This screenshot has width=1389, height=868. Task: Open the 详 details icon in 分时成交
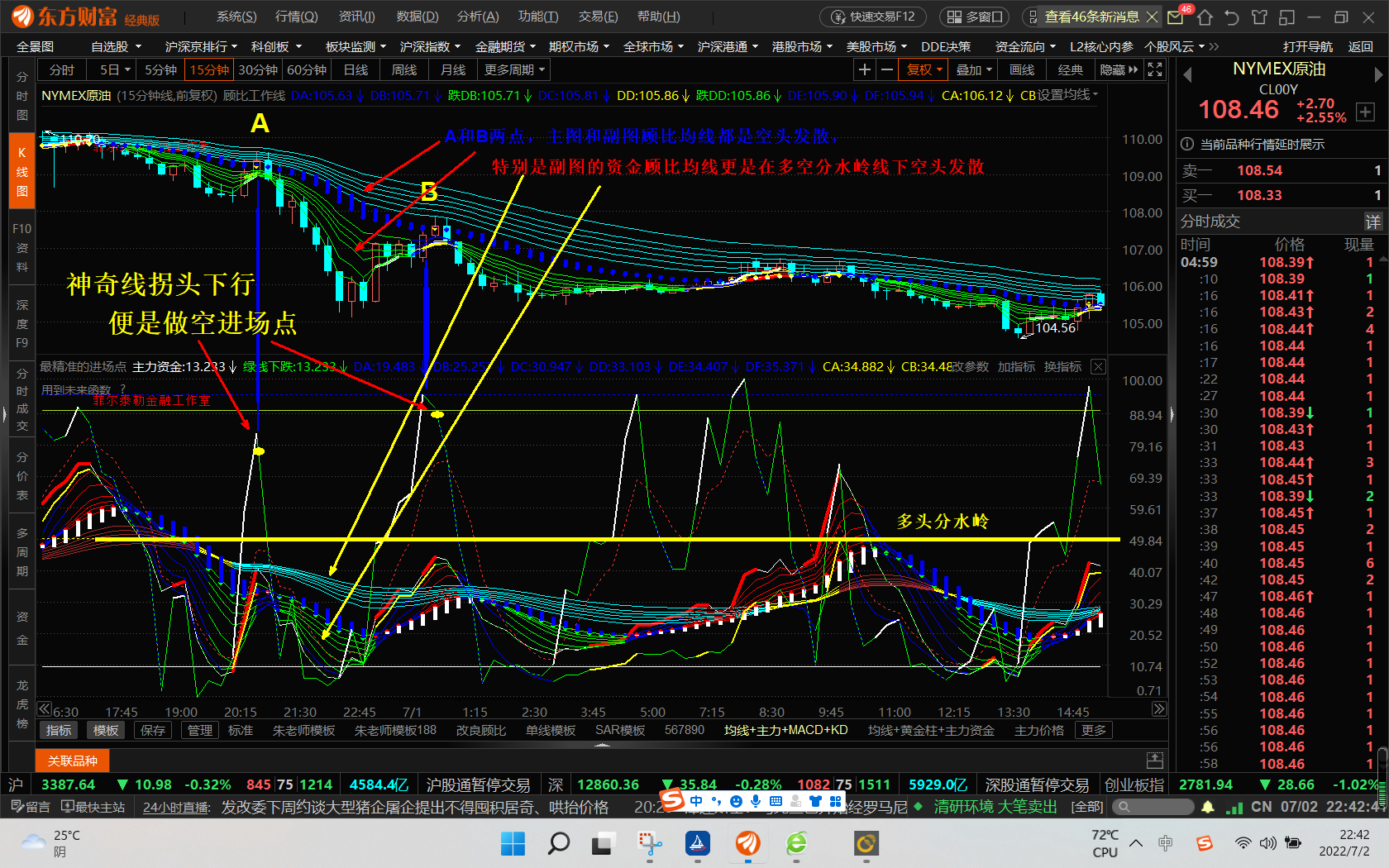click(1372, 222)
